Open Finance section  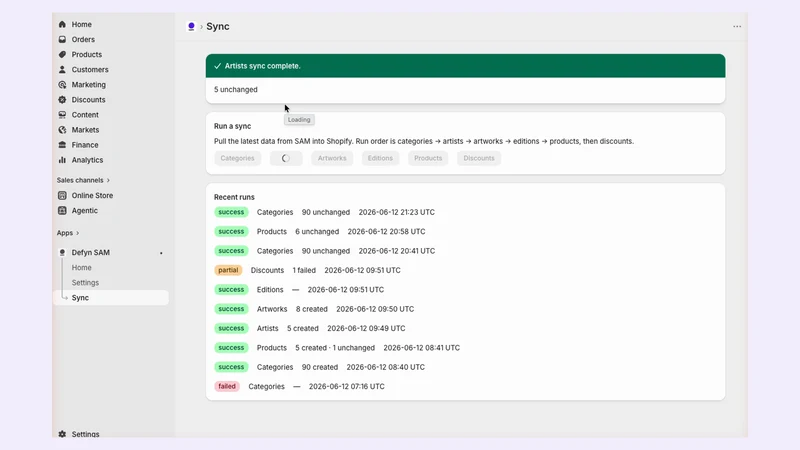point(85,145)
